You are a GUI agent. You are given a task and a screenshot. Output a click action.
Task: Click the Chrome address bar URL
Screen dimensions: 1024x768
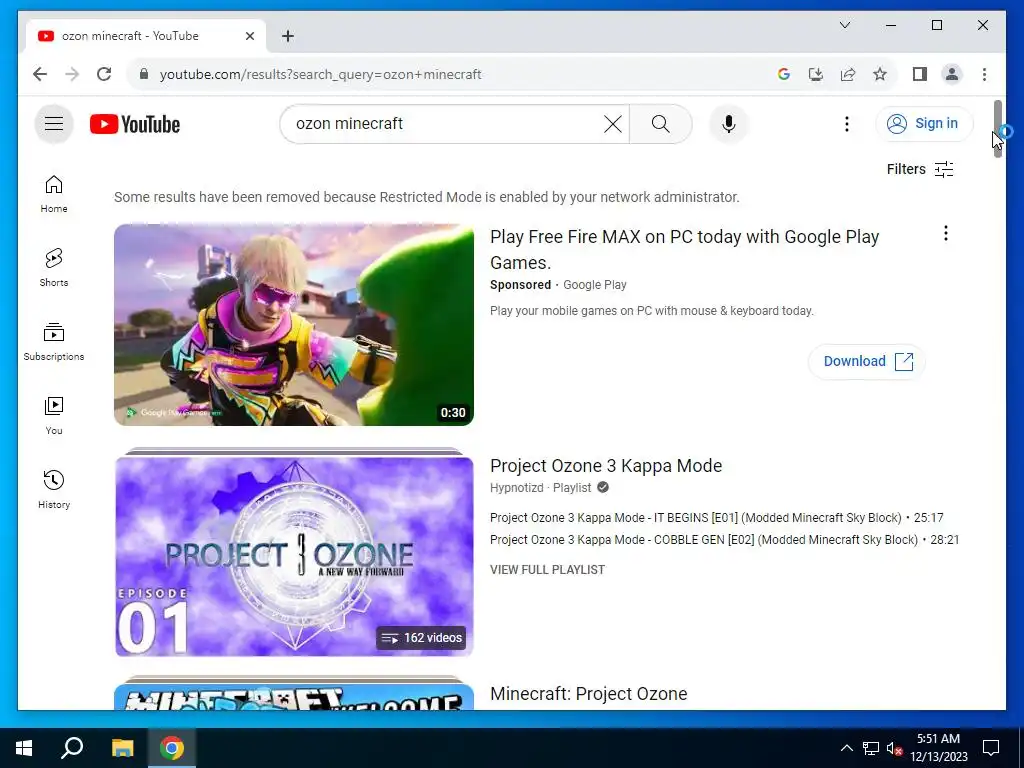pyautogui.click(x=321, y=74)
